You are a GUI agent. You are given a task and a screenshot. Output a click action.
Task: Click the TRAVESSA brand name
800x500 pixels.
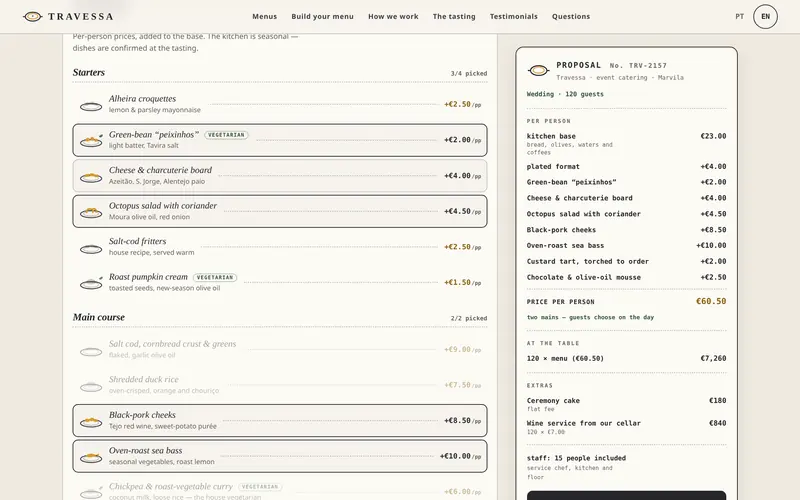(x=81, y=17)
